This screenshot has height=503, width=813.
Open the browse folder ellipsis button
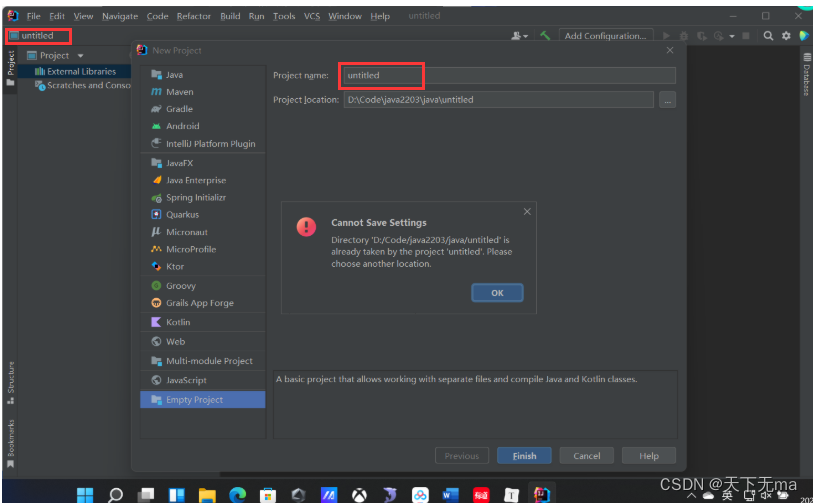coord(667,100)
